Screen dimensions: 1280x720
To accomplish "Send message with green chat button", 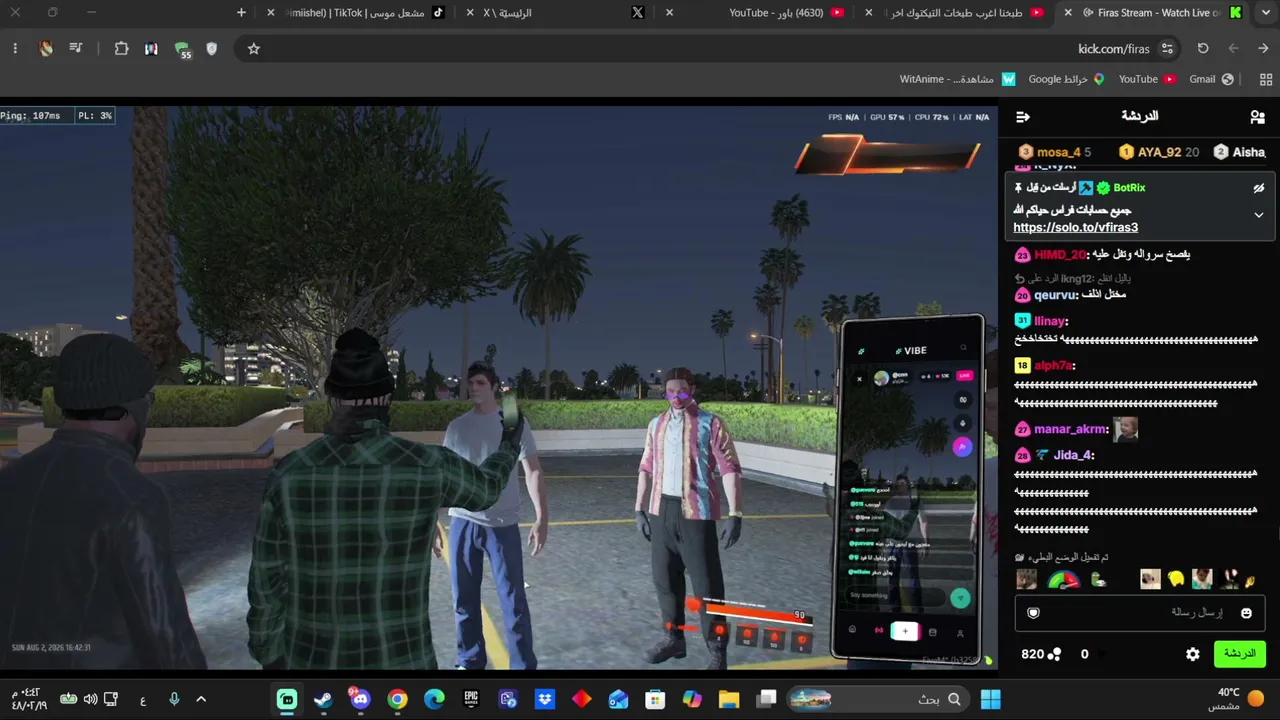I will click(1239, 654).
